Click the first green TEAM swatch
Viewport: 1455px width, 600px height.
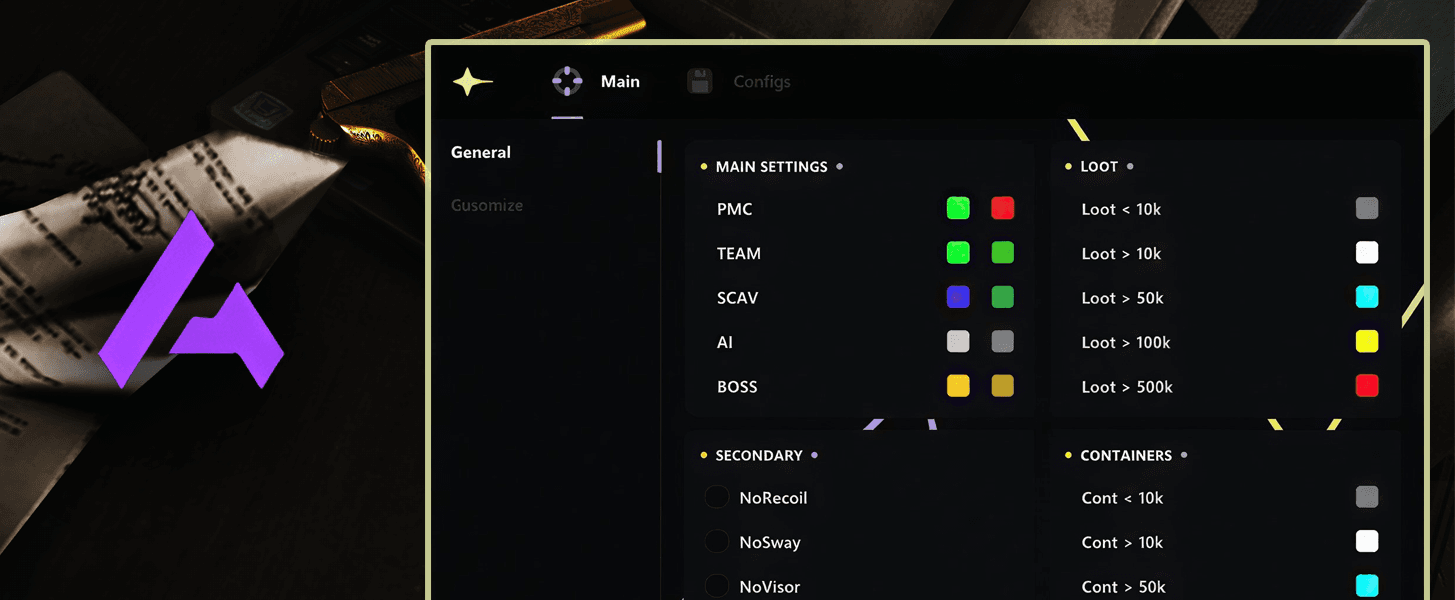coord(958,253)
